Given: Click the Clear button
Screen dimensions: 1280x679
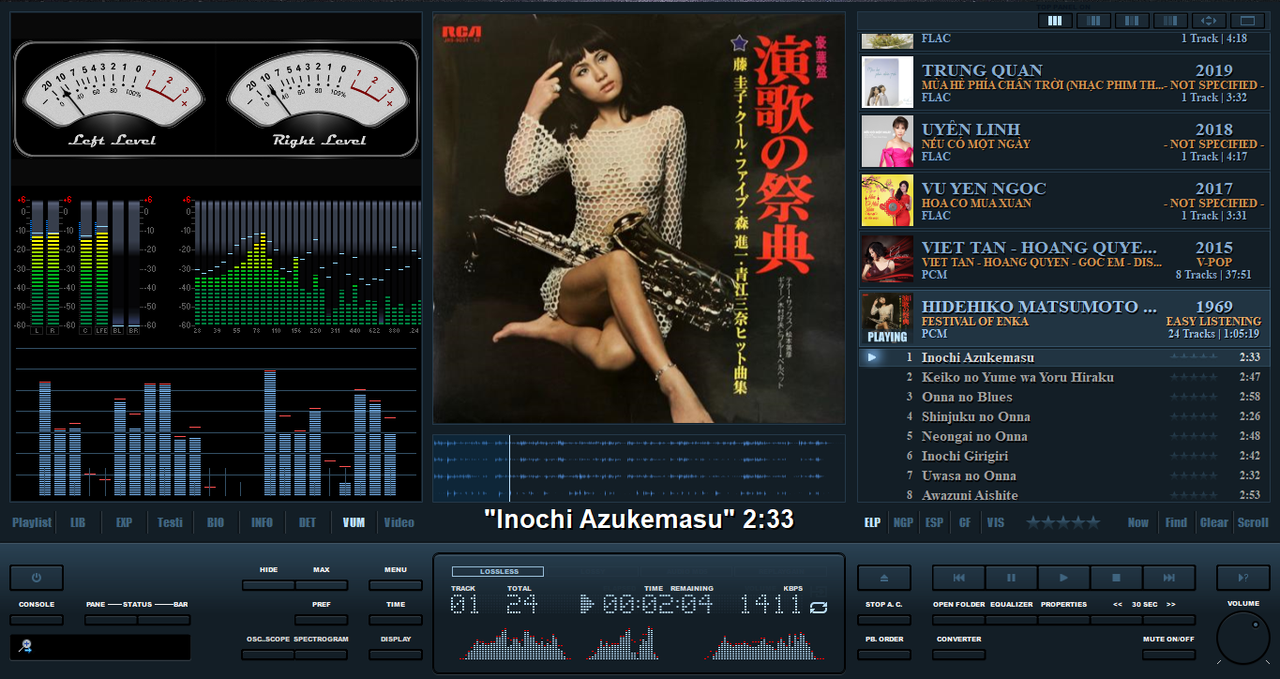Looking at the screenshot, I should (x=1214, y=522).
